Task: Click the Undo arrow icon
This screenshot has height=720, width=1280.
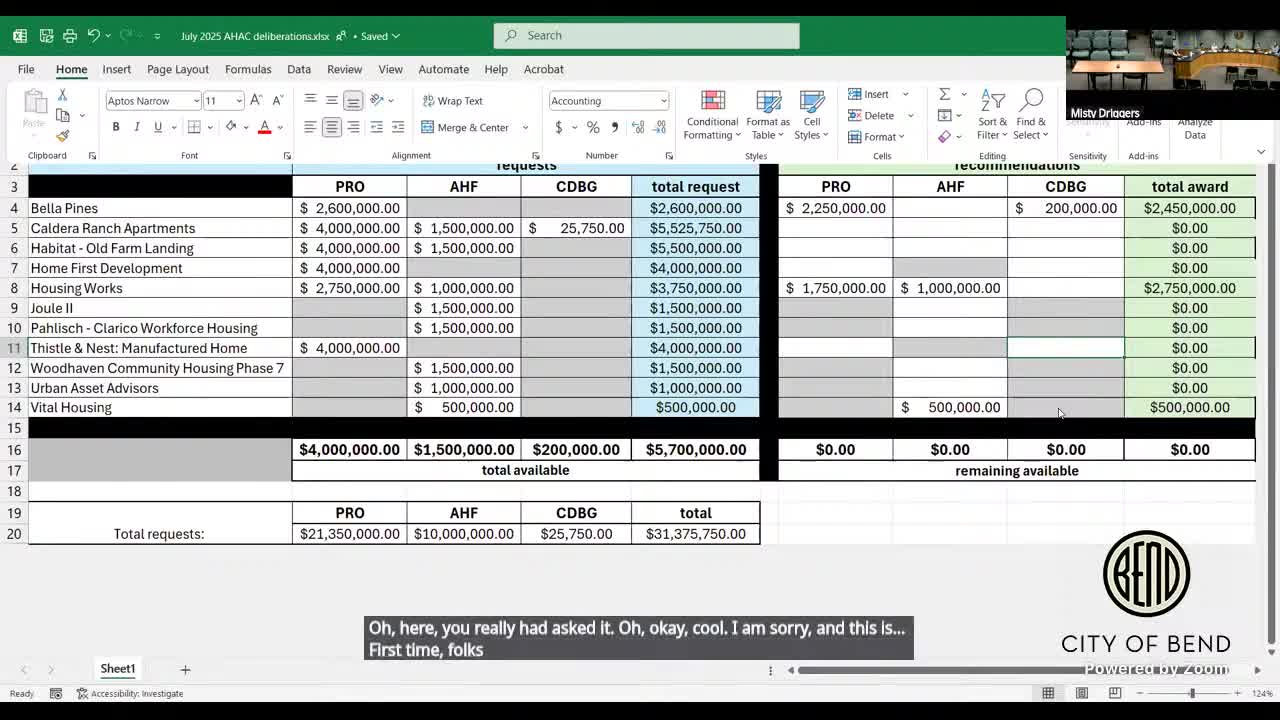Action: click(93, 35)
